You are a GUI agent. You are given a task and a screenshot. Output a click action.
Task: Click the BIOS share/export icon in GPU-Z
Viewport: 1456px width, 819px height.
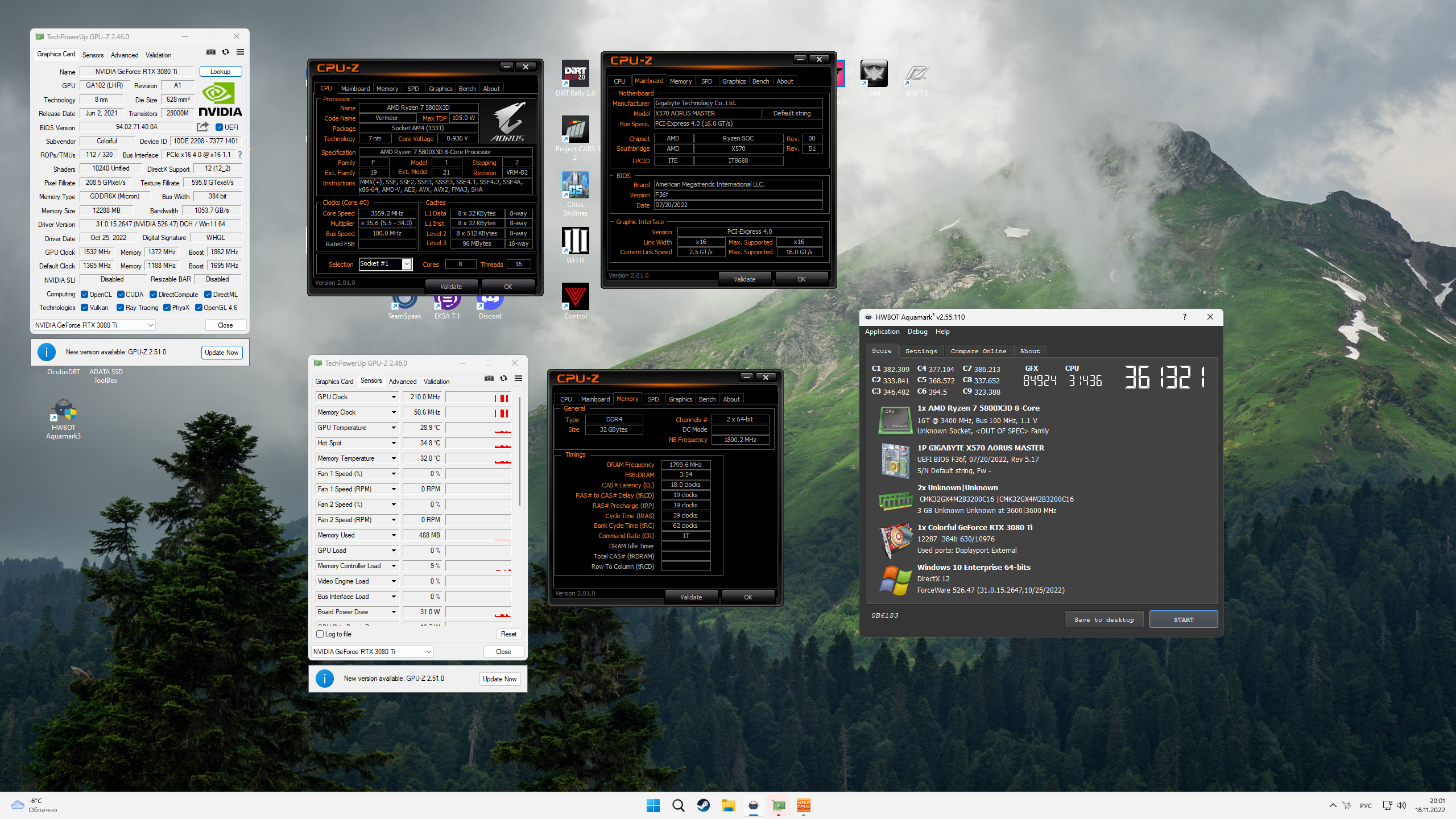point(202,127)
